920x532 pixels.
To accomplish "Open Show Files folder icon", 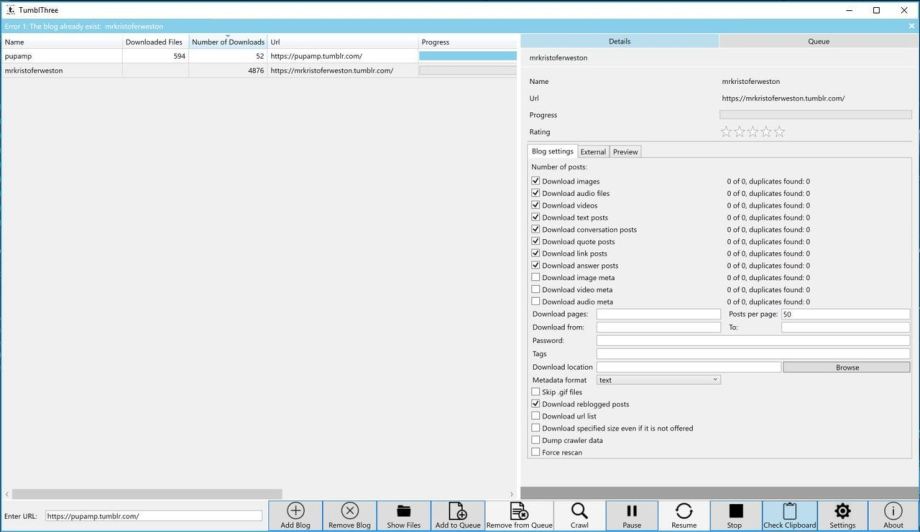I will pos(404,511).
